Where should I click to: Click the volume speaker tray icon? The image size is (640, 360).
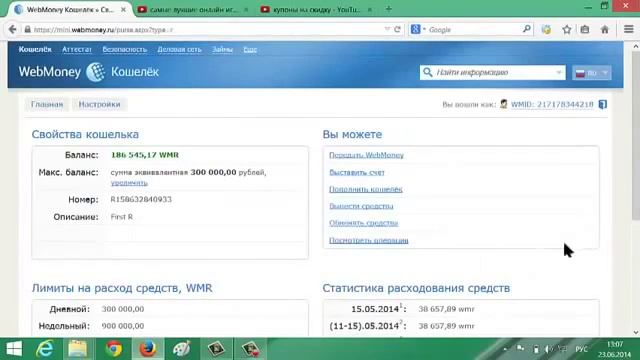tap(549, 349)
